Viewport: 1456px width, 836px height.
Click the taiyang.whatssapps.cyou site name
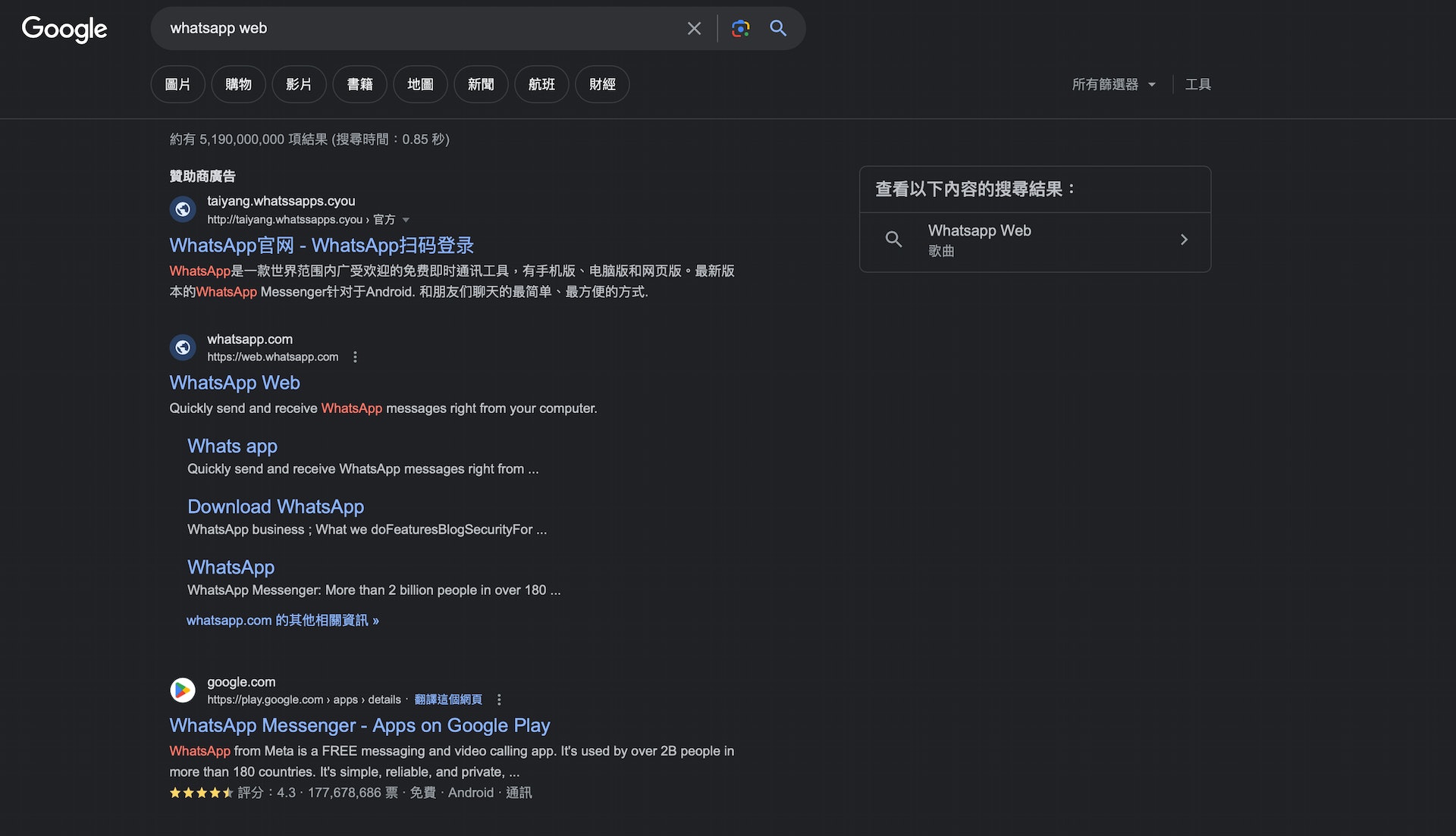pyautogui.click(x=281, y=201)
